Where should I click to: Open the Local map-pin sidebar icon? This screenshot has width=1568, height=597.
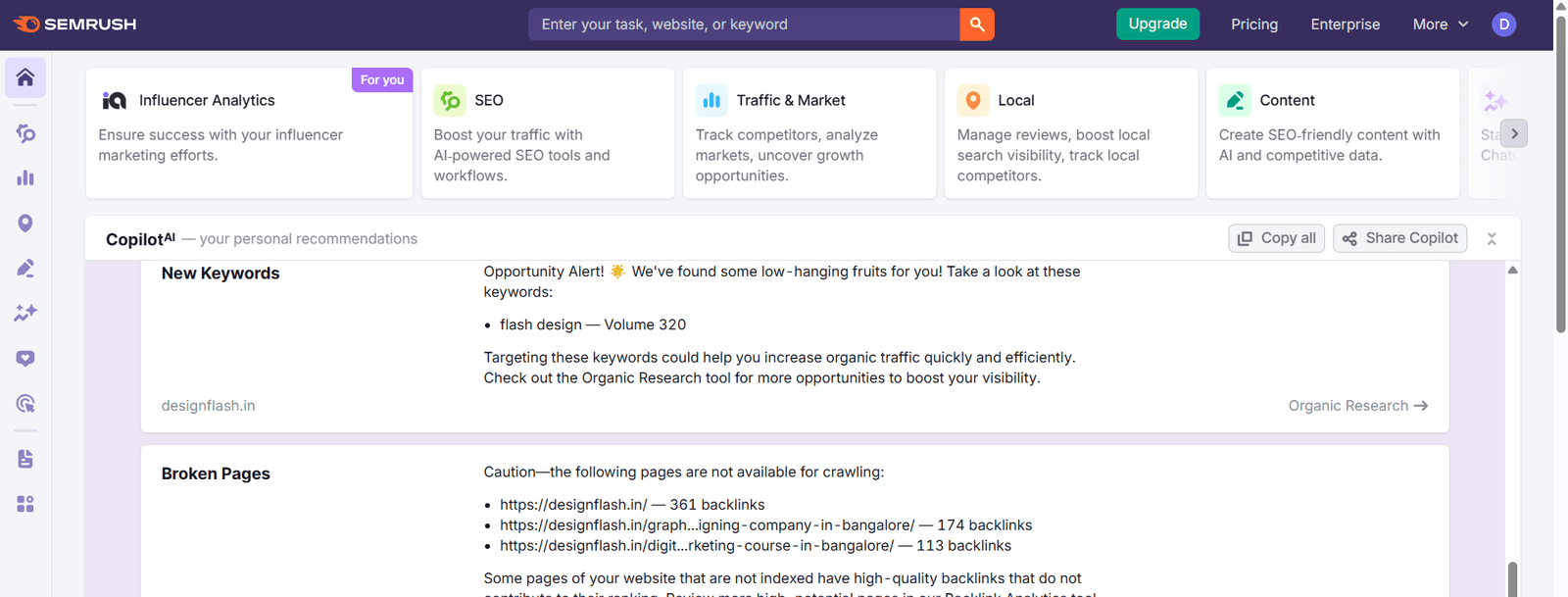pos(25,224)
